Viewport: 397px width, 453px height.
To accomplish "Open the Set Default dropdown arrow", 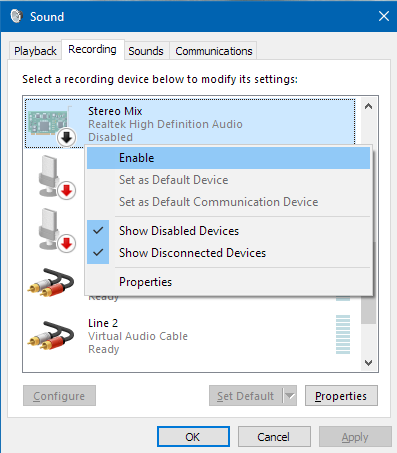I will pos(290,396).
